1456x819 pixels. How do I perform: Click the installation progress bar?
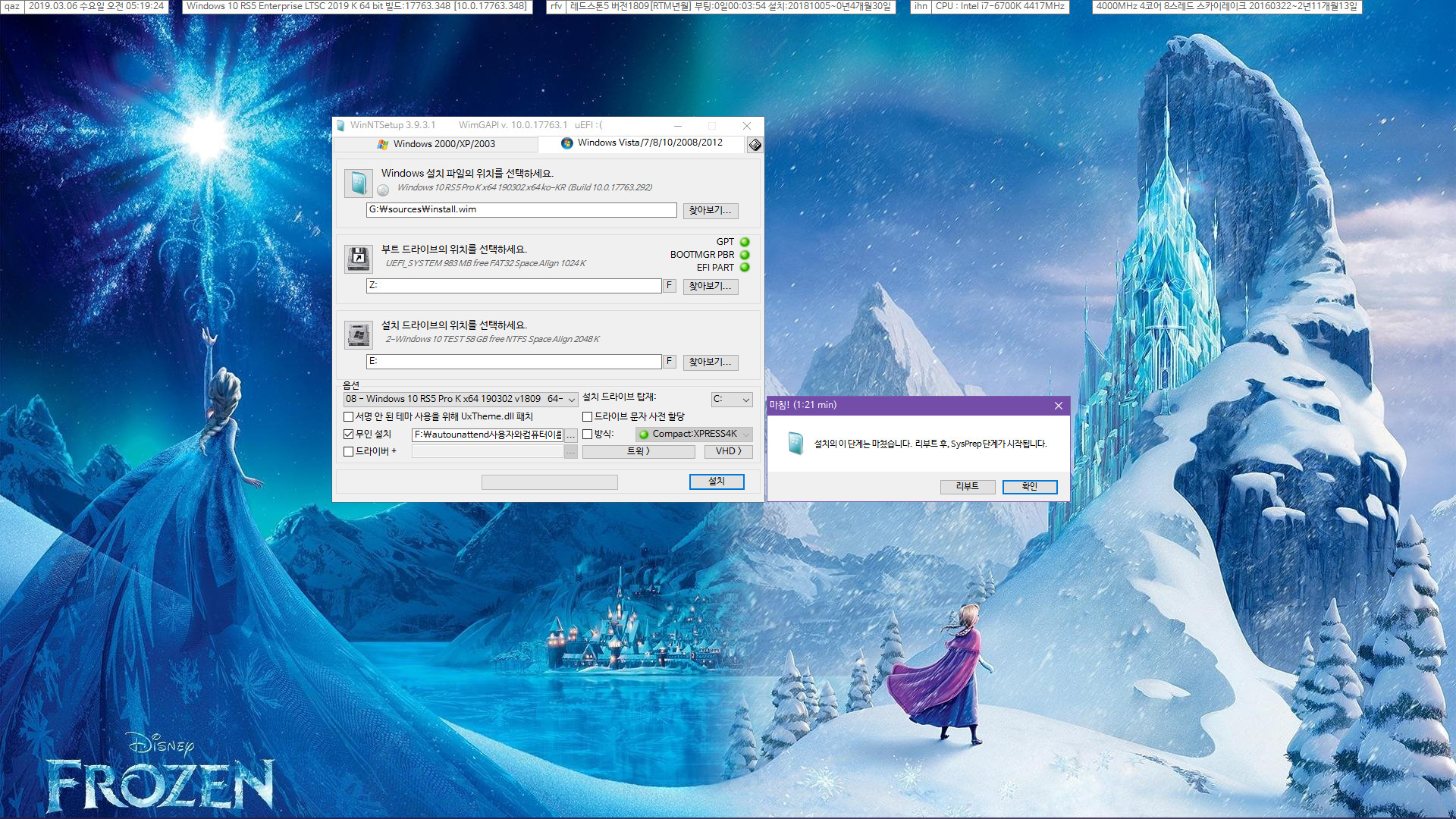click(x=550, y=482)
